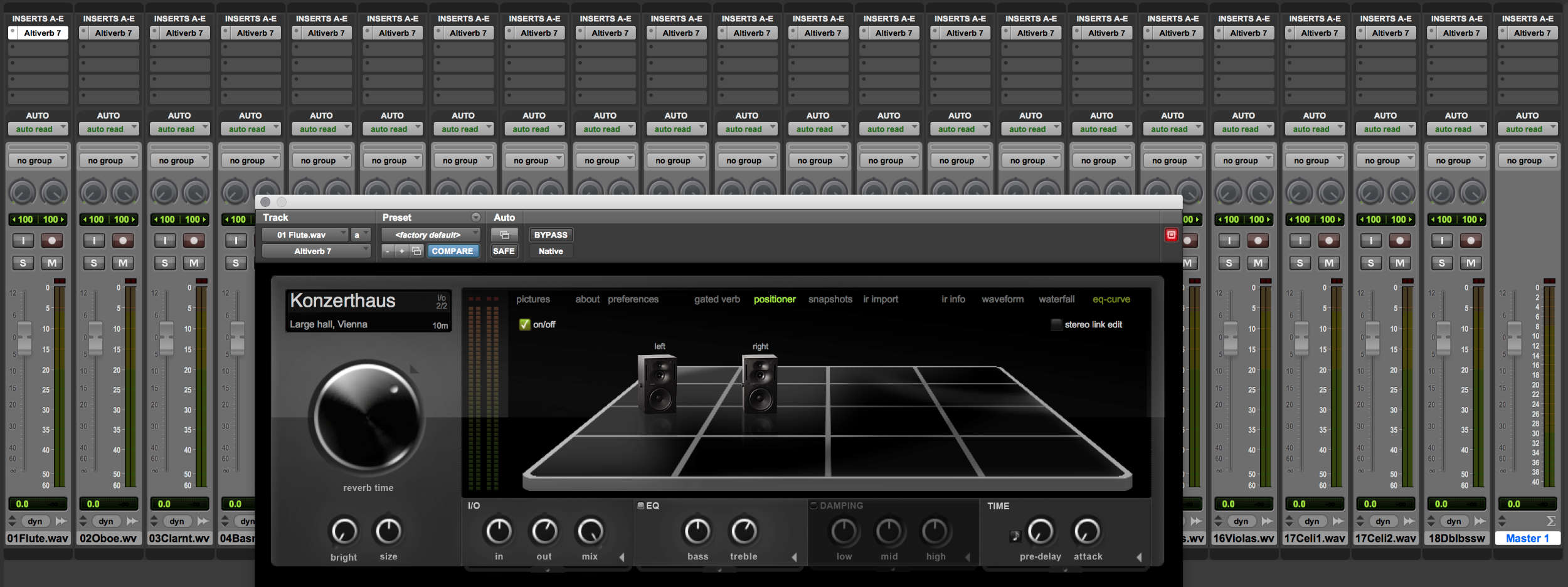Image resolution: width=1568 pixels, height=587 pixels.
Task: Solo the 02Oboe.wv track
Action: click(x=94, y=263)
